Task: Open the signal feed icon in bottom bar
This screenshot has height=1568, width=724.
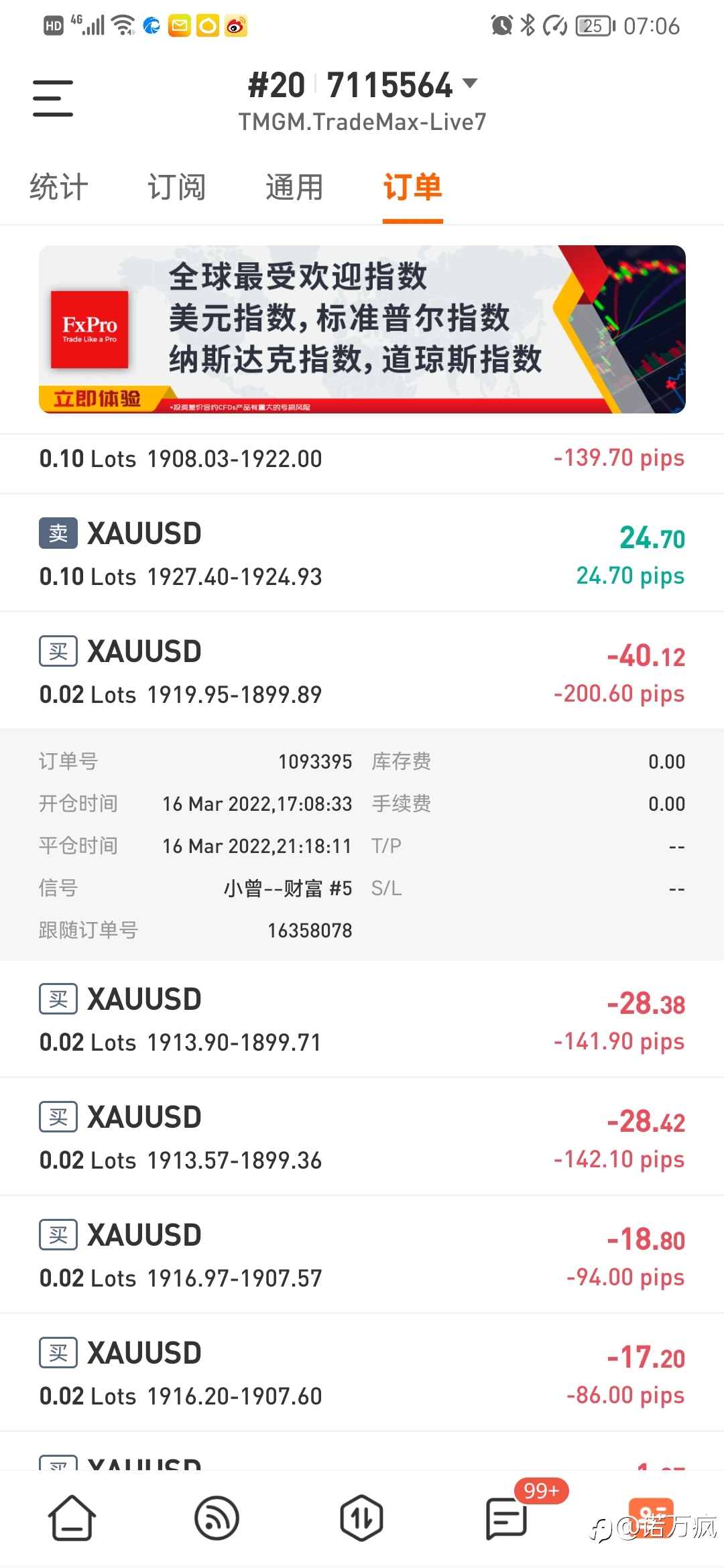Action: (x=217, y=1517)
